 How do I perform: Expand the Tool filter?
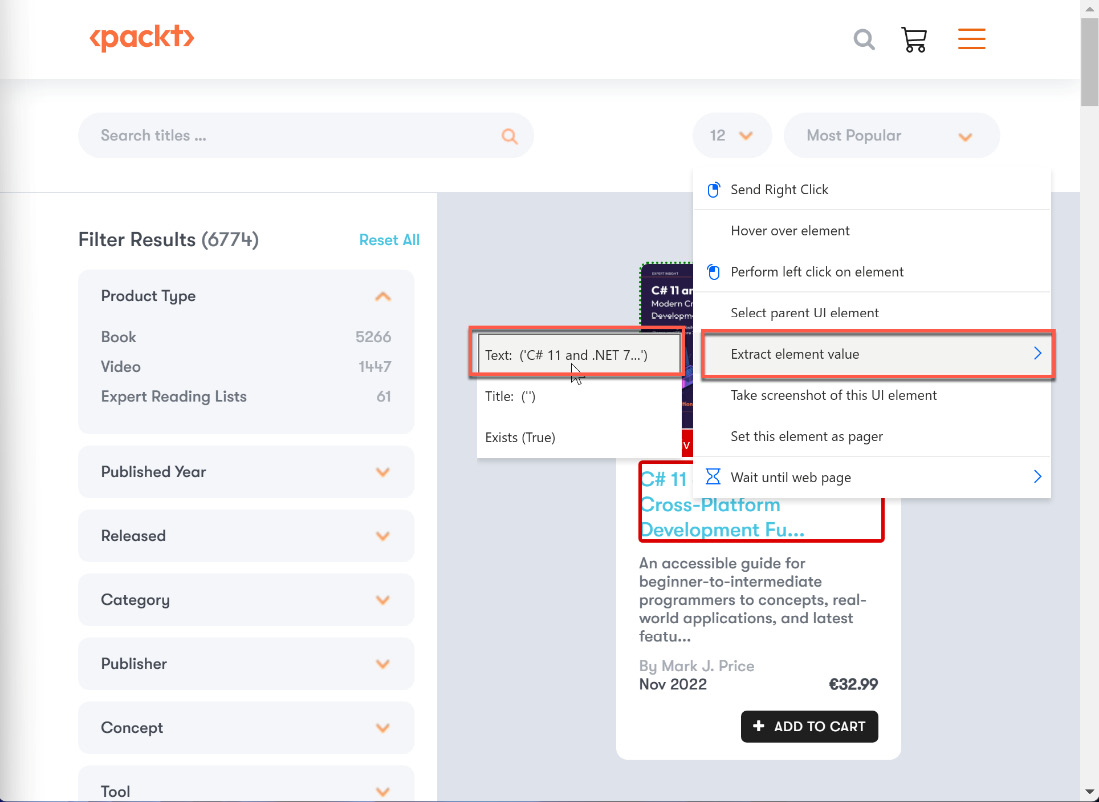click(383, 791)
